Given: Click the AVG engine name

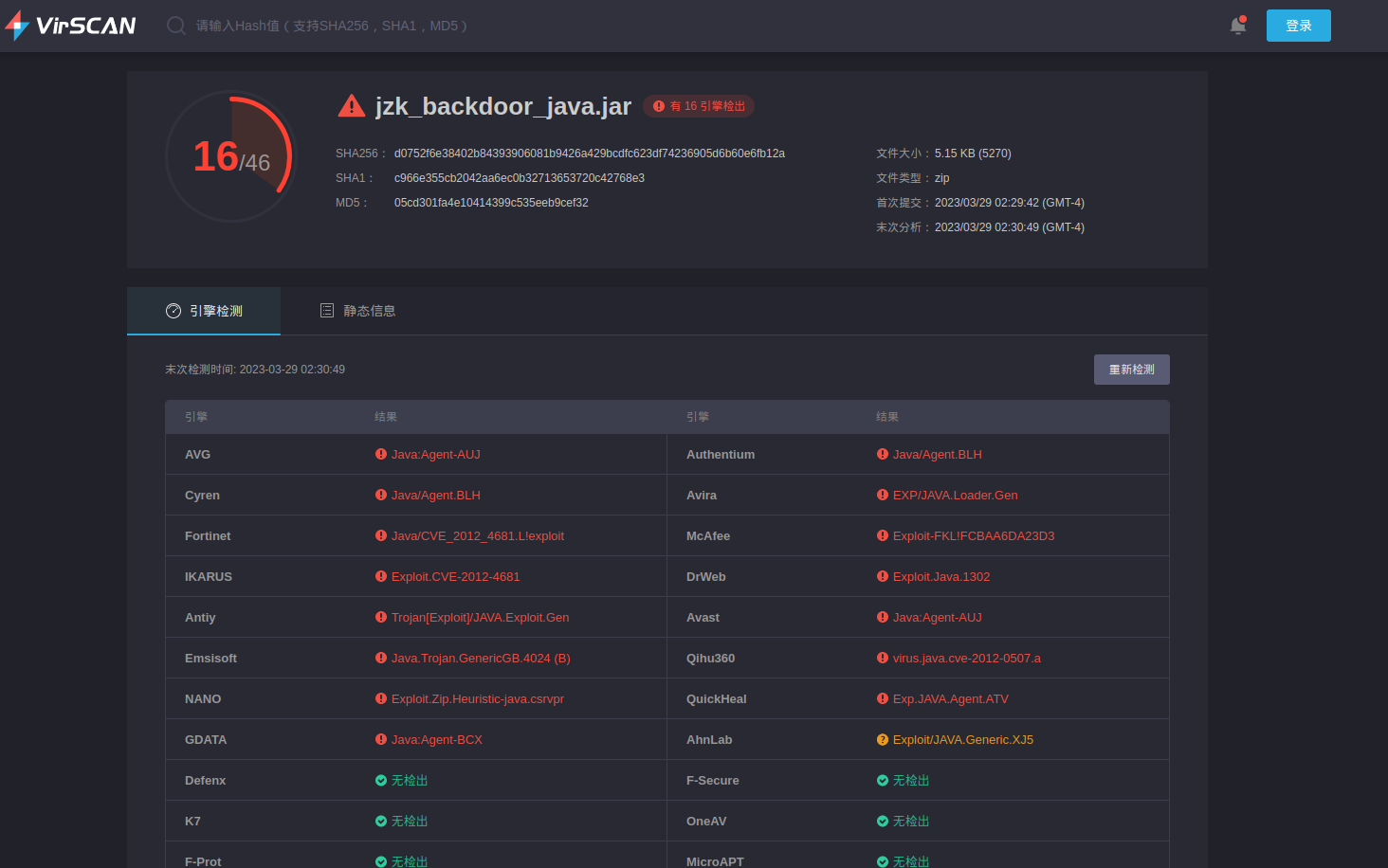Looking at the screenshot, I should (198, 454).
